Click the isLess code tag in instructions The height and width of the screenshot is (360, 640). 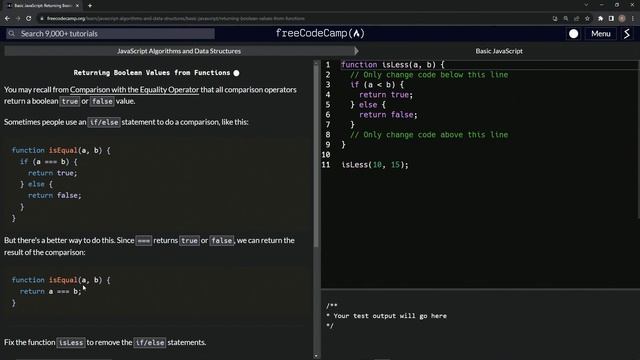click(x=71, y=342)
